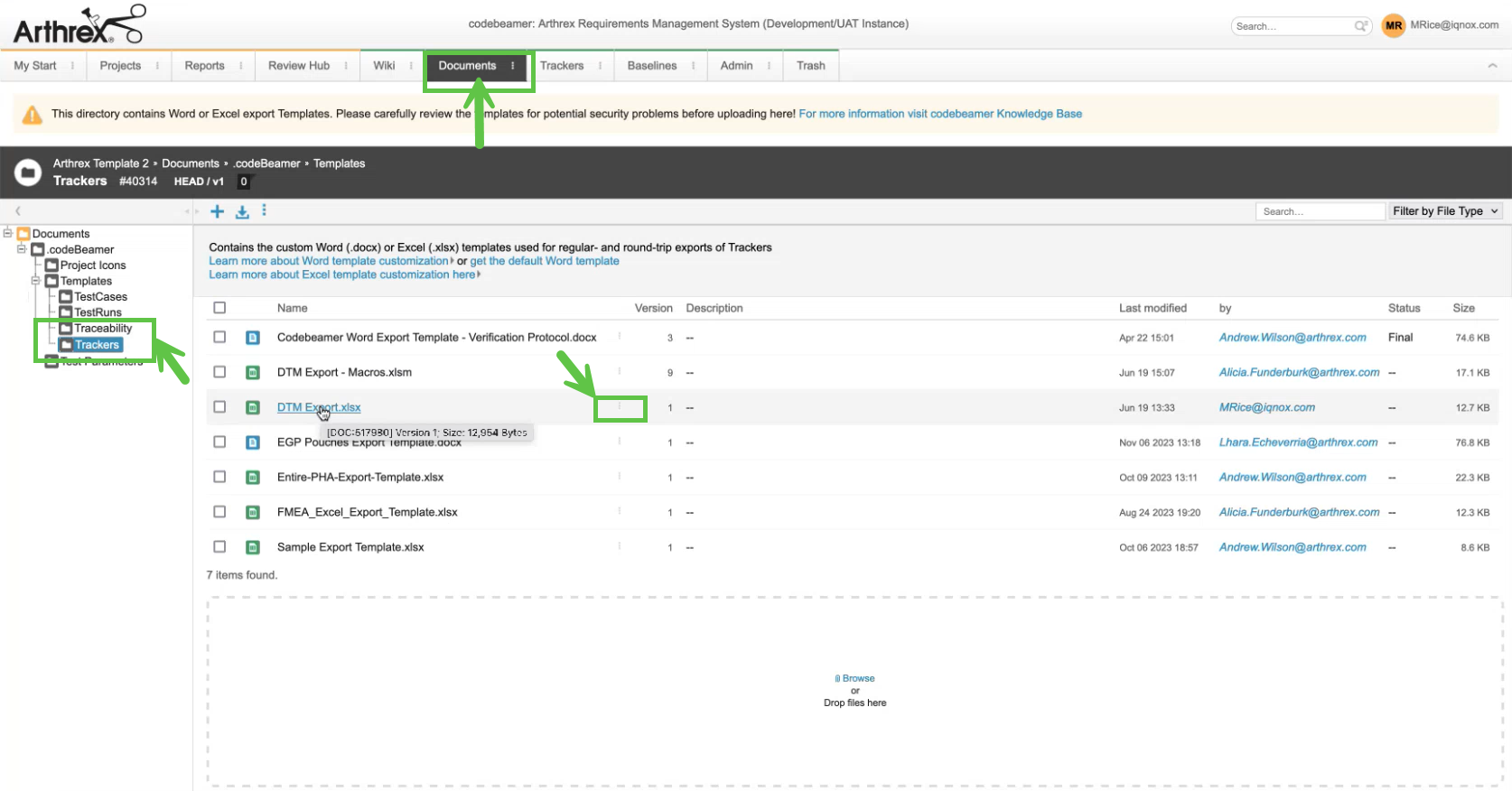Image resolution: width=1512 pixels, height=791 pixels.
Task: Check the box for DTM Export - Macros.xlsm
Action: pyautogui.click(x=219, y=372)
